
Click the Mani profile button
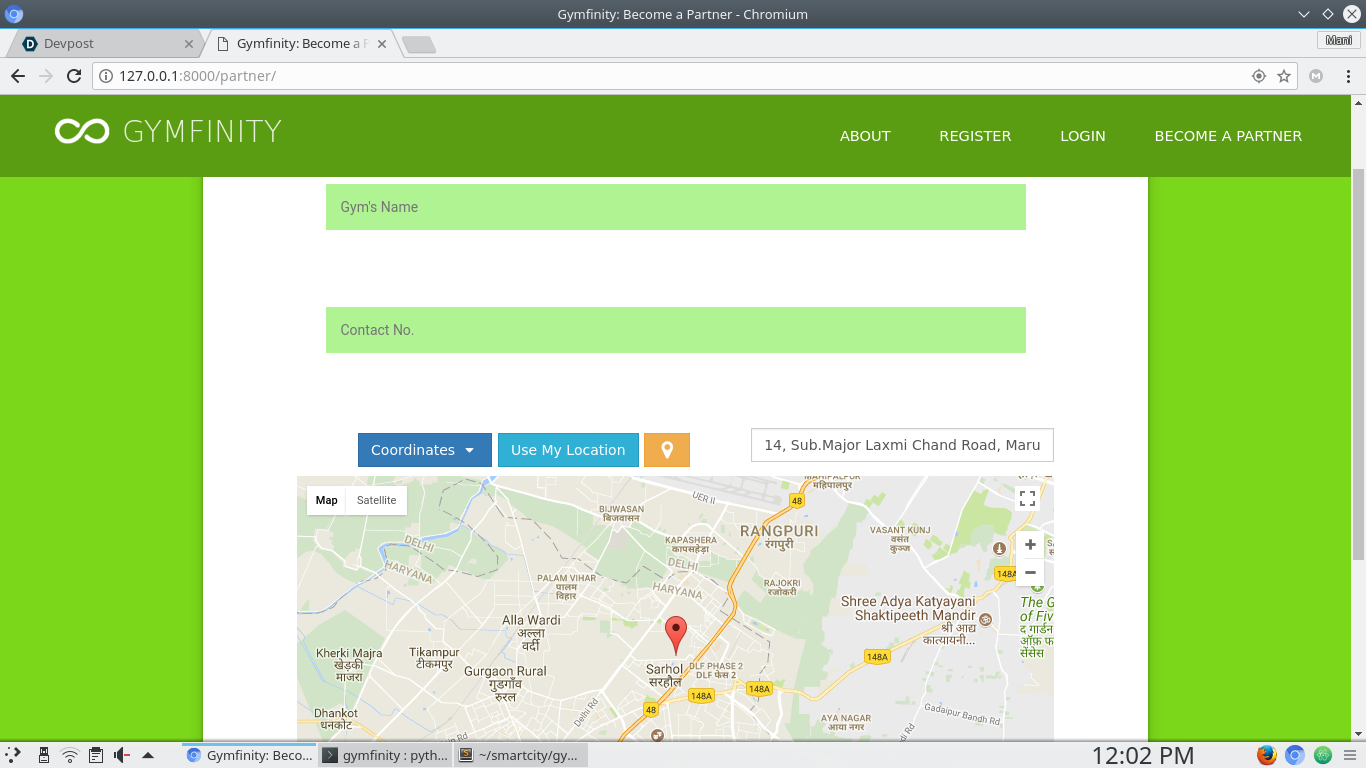coord(1339,40)
